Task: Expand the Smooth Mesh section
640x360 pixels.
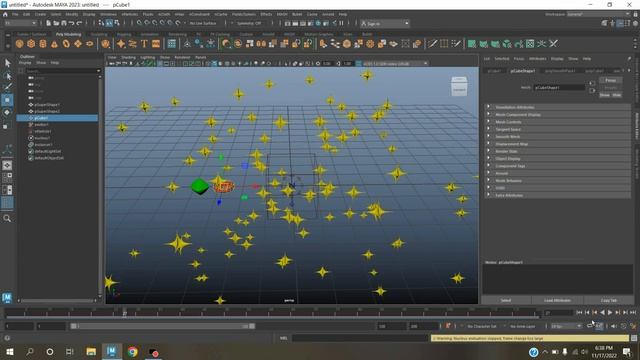Action: tap(558, 137)
